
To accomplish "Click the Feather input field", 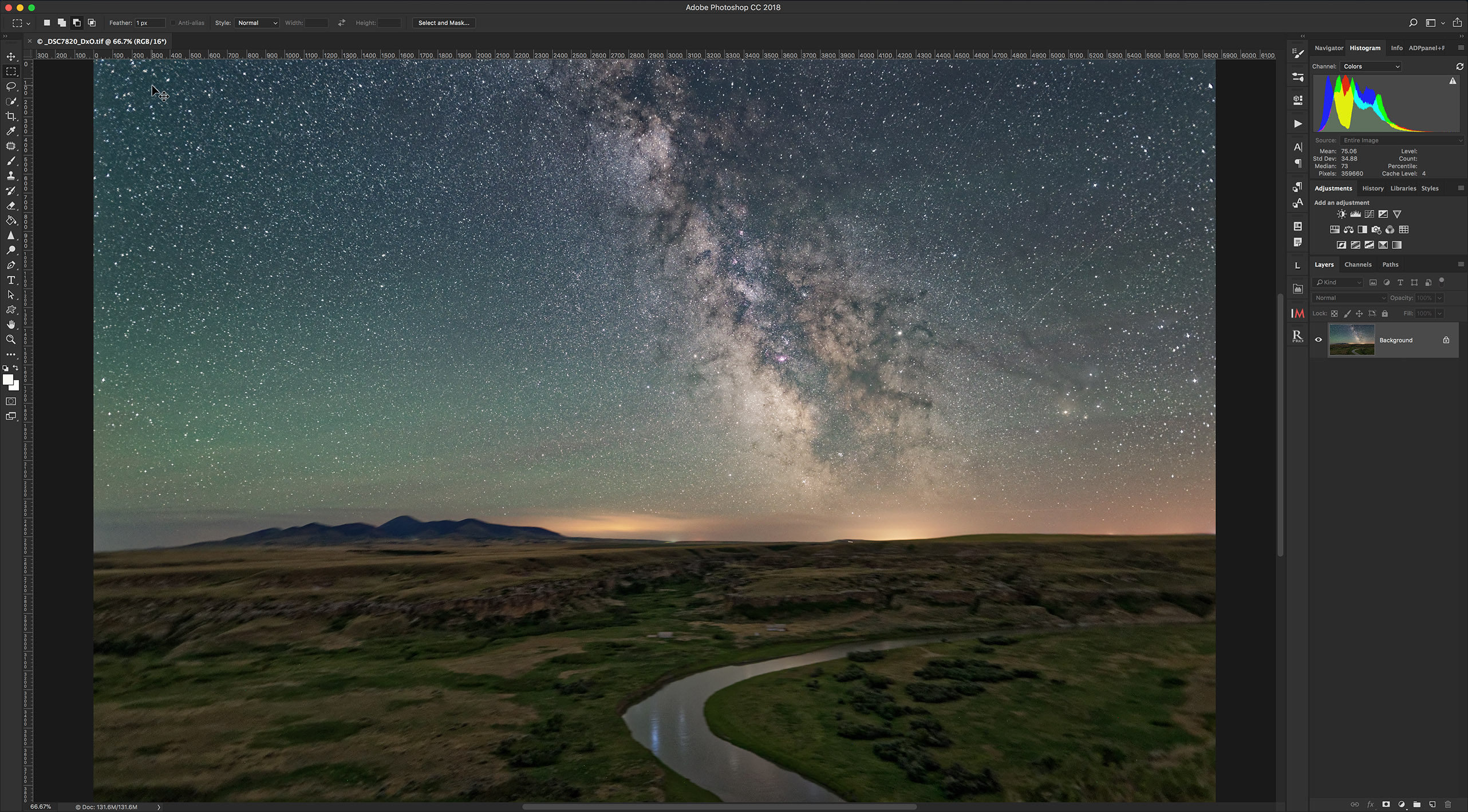I will pyautogui.click(x=149, y=23).
